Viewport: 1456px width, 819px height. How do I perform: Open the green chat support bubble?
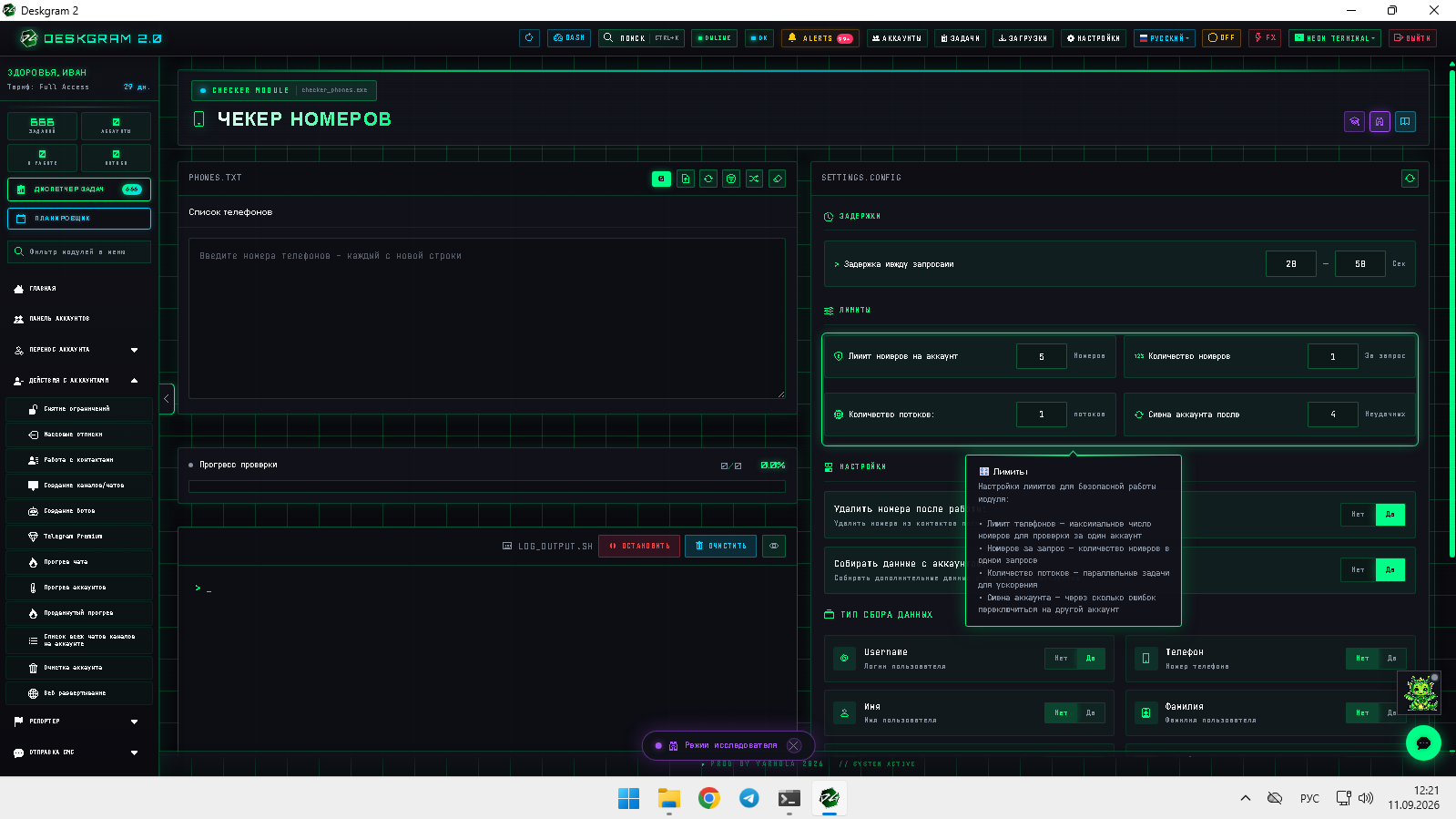pos(1423,742)
